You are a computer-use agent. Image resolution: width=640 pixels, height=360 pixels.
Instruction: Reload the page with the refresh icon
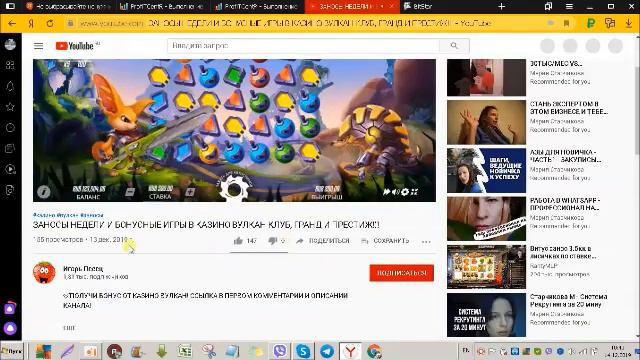50,24
